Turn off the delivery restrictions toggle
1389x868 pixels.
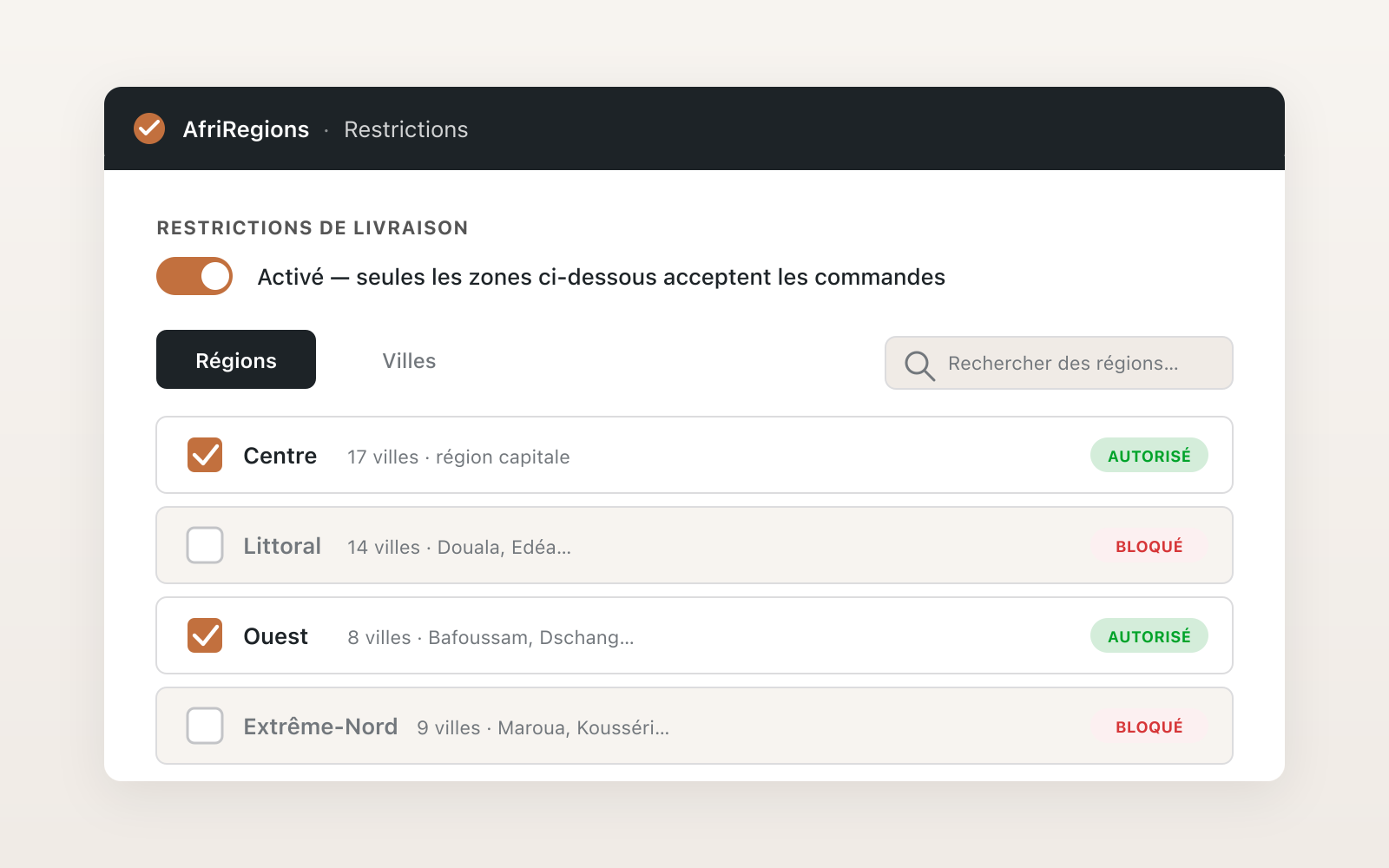tap(194, 276)
